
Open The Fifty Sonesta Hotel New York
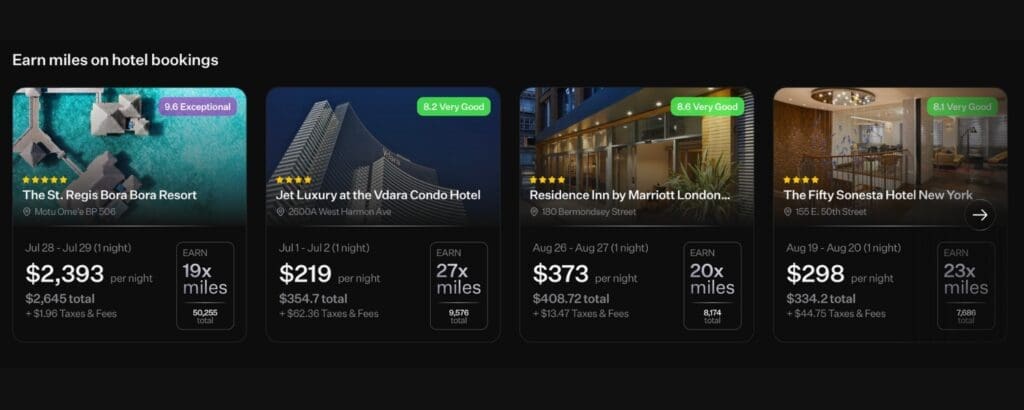(x=878, y=195)
